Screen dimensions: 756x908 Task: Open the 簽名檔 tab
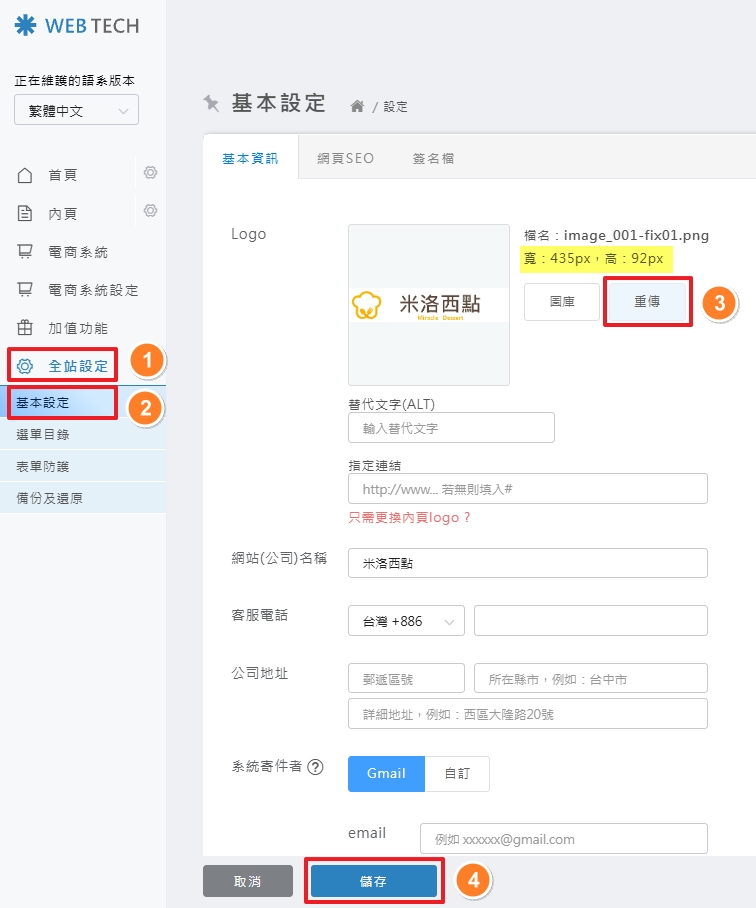pos(433,158)
